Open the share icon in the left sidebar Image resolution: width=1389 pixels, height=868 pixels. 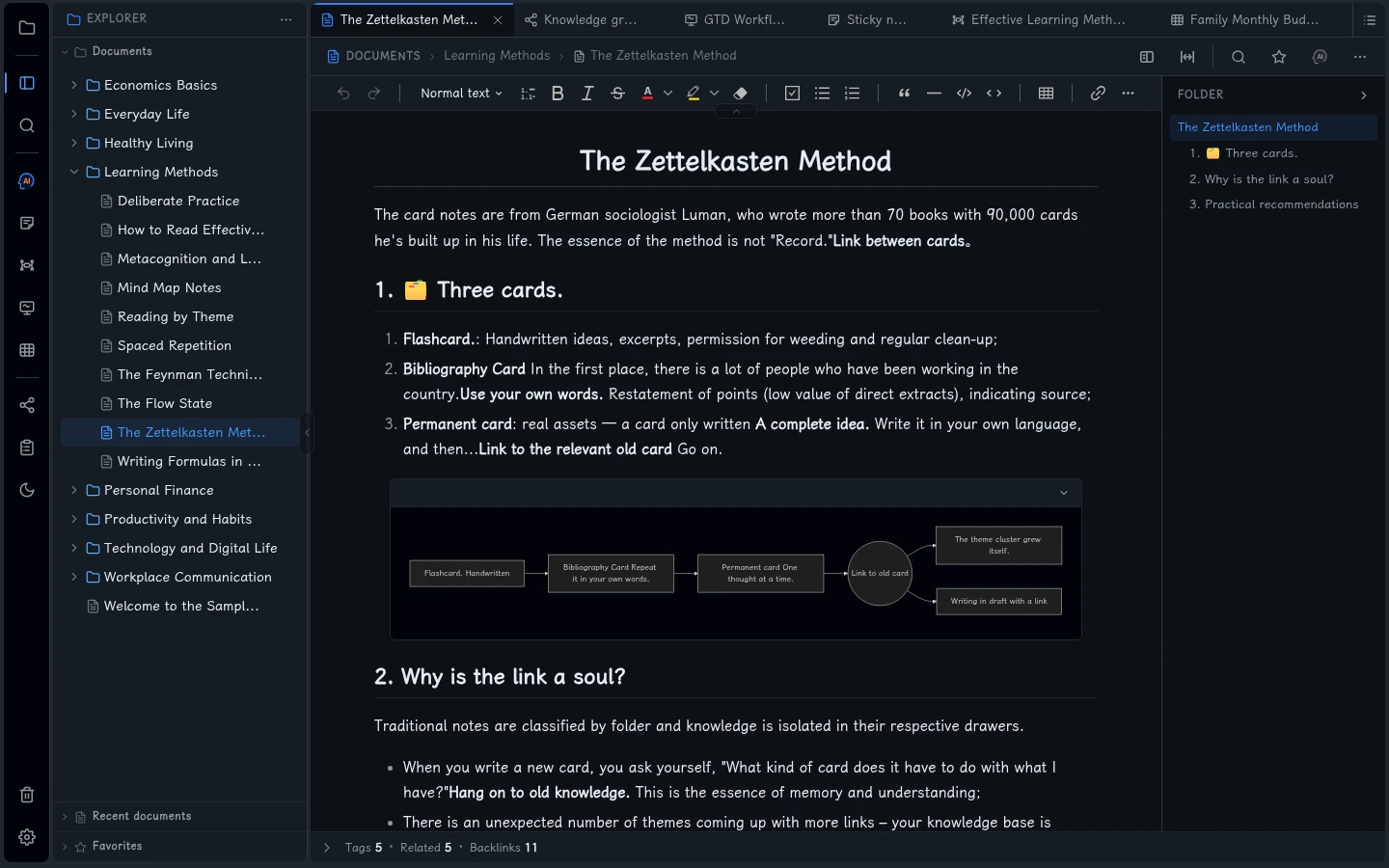click(x=27, y=405)
